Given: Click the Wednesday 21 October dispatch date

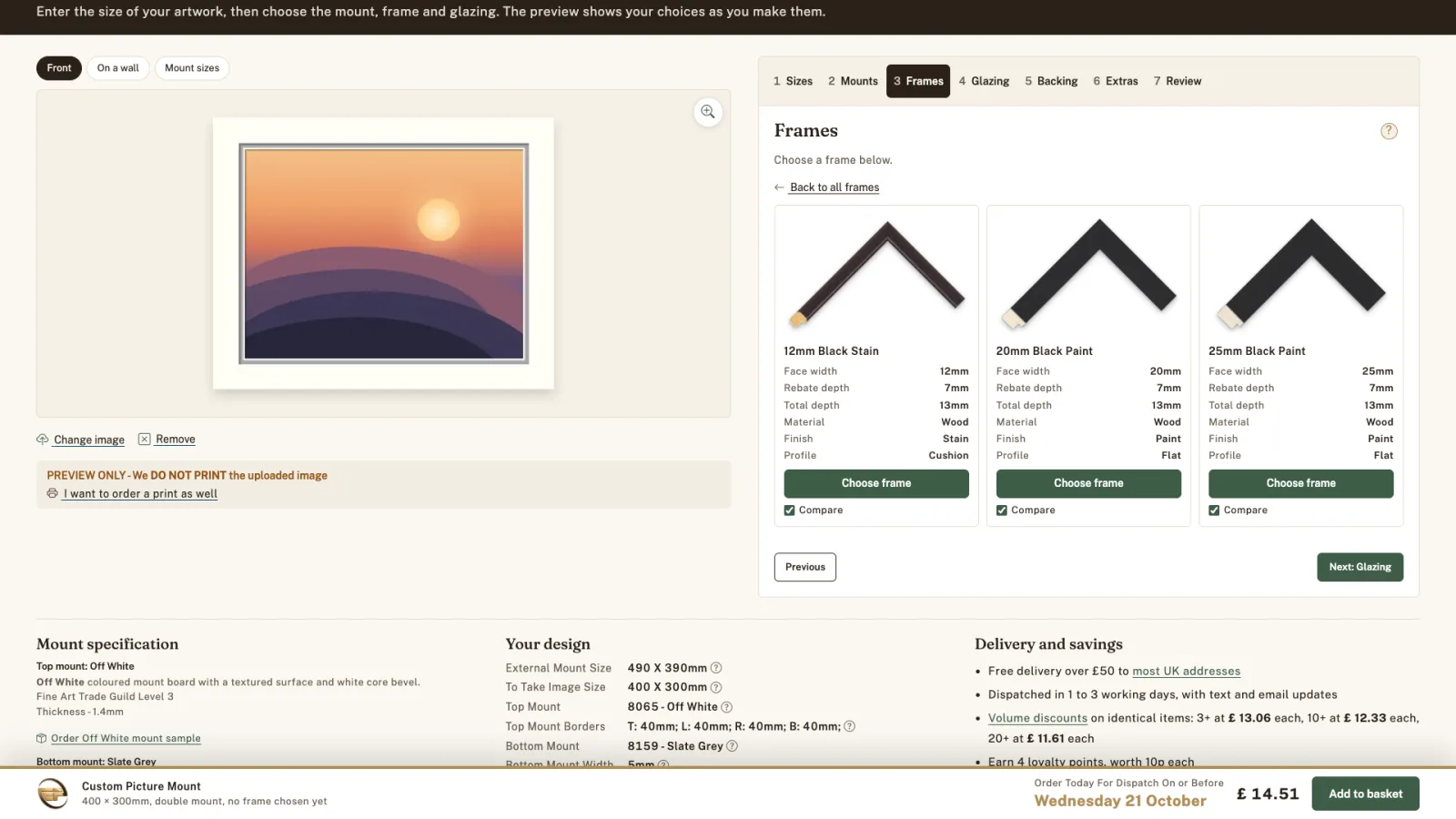Looking at the screenshot, I should coord(1120,801).
